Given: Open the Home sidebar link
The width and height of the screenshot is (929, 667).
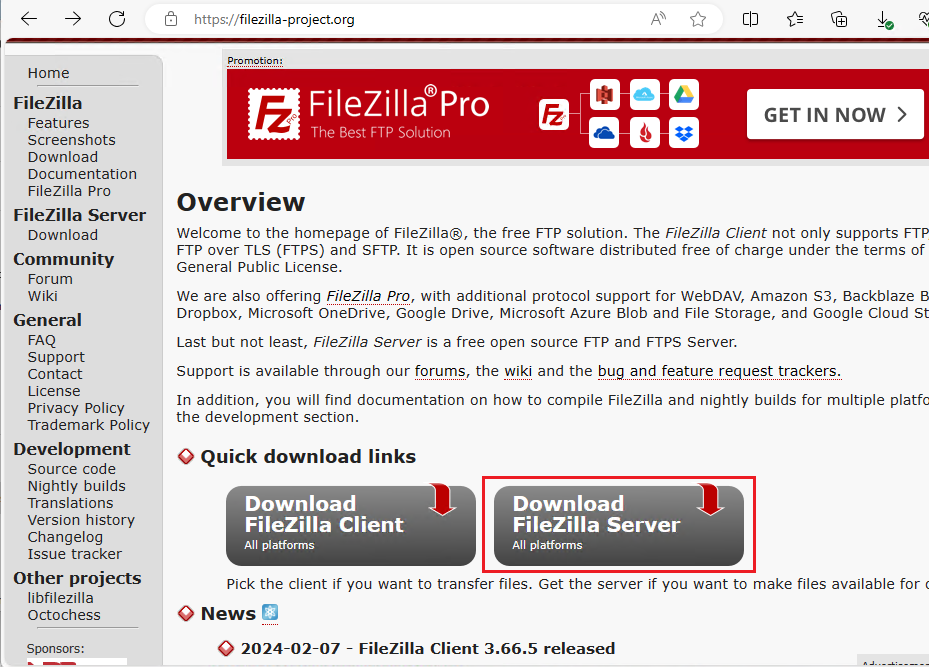Looking at the screenshot, I should 49,73.
